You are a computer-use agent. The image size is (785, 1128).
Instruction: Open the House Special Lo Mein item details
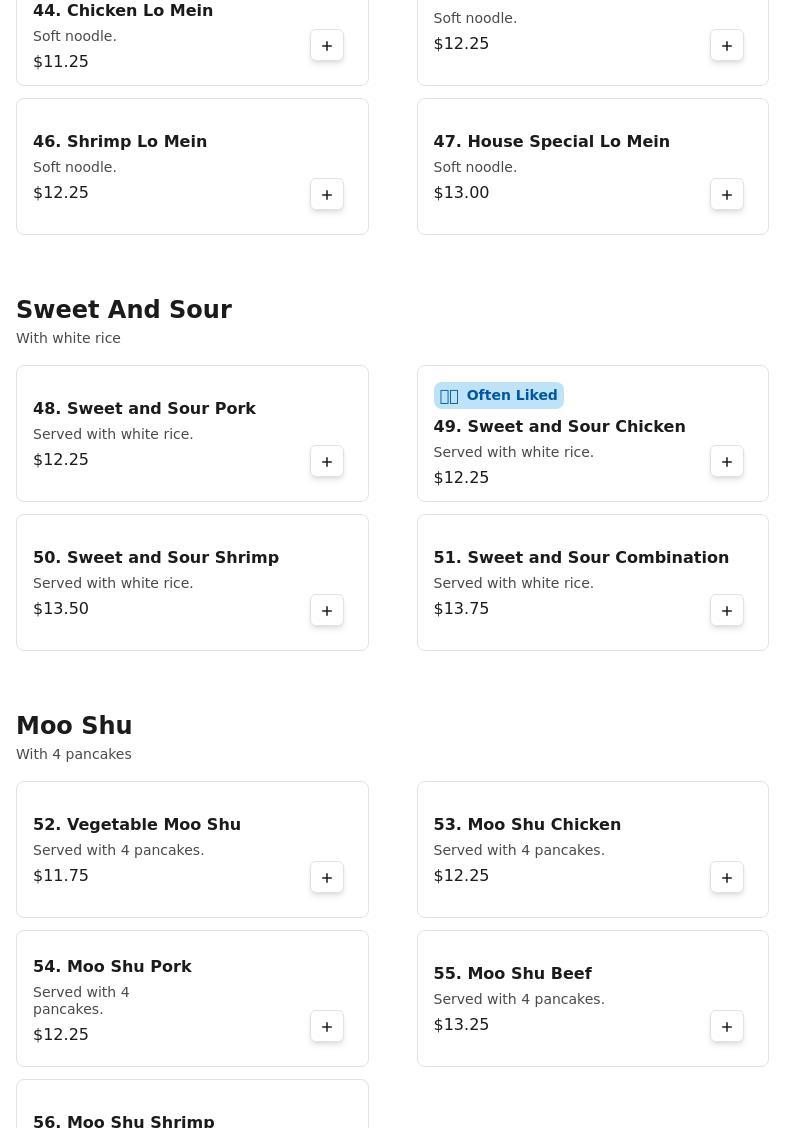pyautogui.click(x=551, y=142)
